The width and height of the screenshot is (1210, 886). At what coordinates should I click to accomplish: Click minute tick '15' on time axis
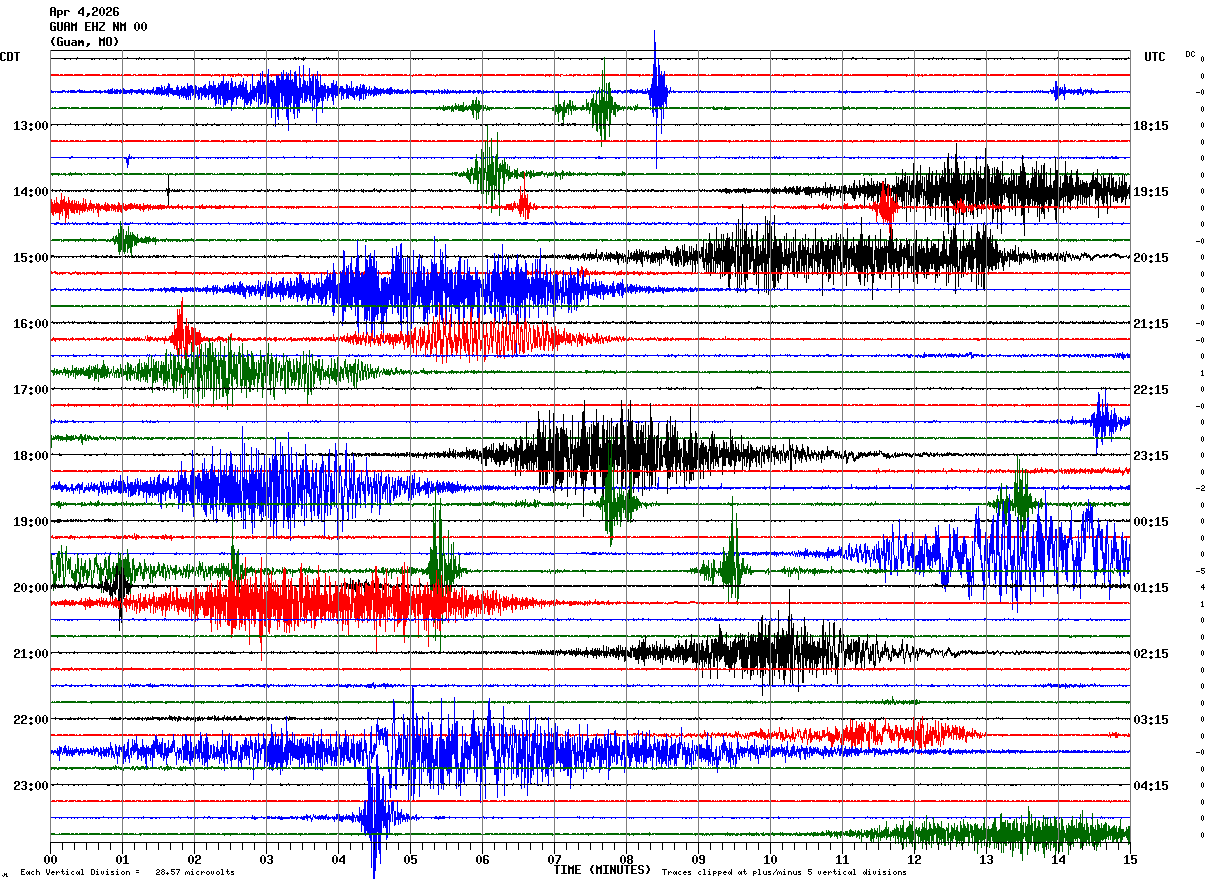[1130, 859]
